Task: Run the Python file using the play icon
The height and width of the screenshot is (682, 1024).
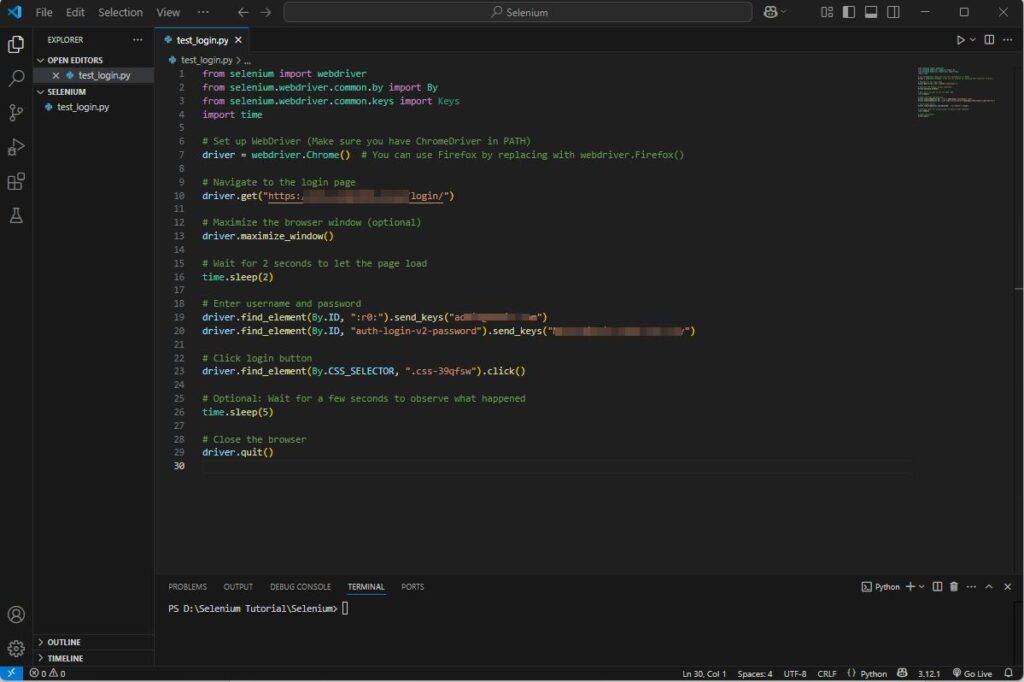Action: pyautogui.click(x=958, y=40)
